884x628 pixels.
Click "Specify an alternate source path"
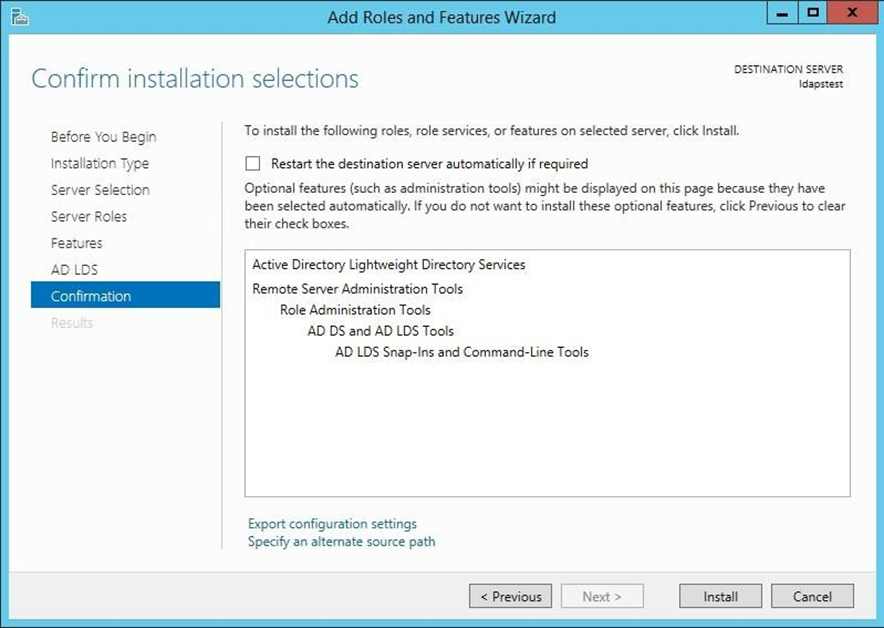tap(340, 541)
